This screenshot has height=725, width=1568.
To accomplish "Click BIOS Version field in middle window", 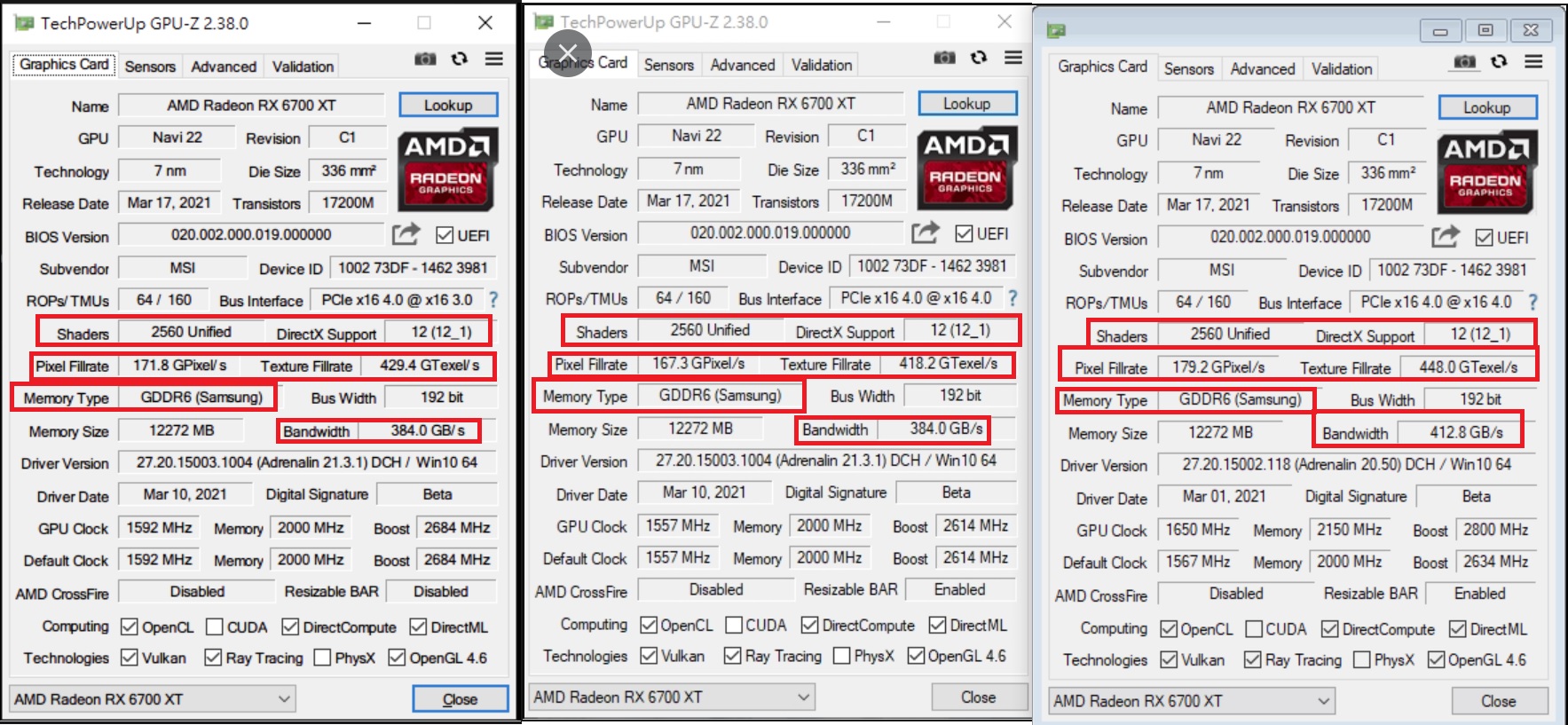I will click(770, 232).
